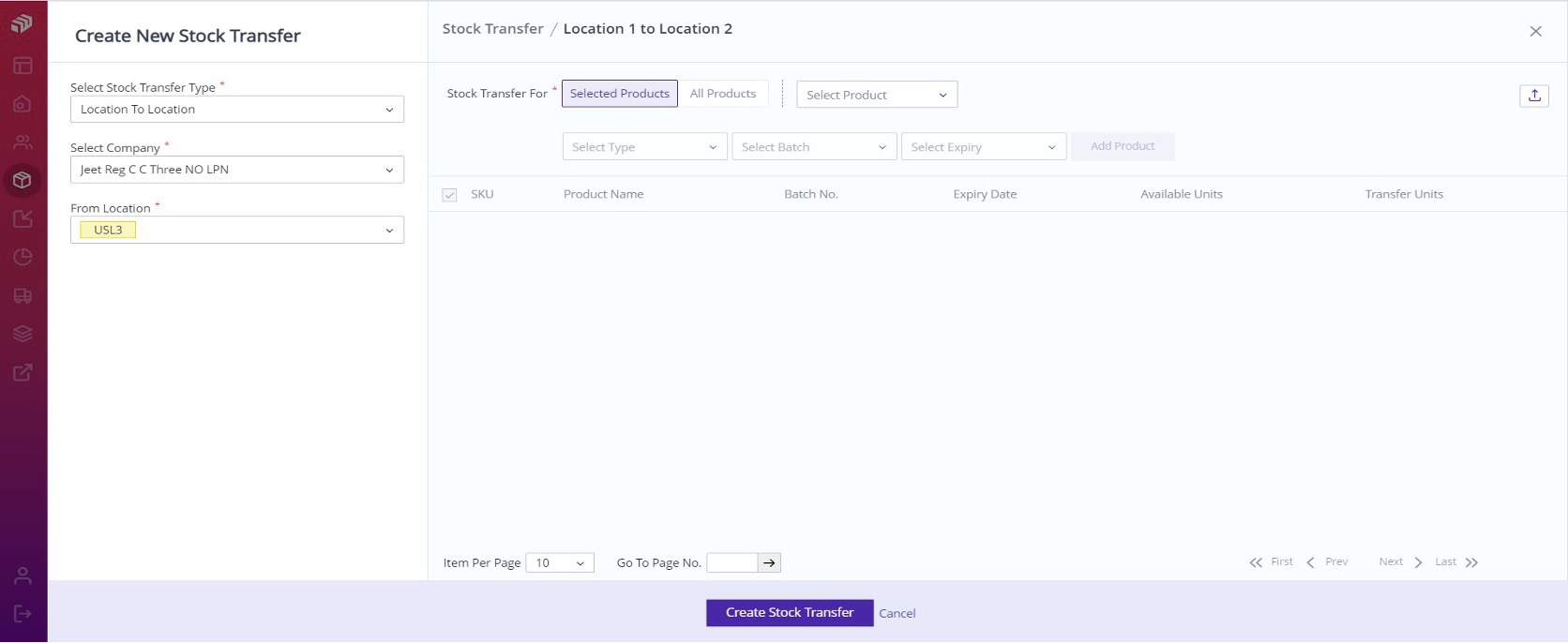Screen dimensions: 1568x643
Task: Open Select Company dropdown
Action: click(237, 170)
